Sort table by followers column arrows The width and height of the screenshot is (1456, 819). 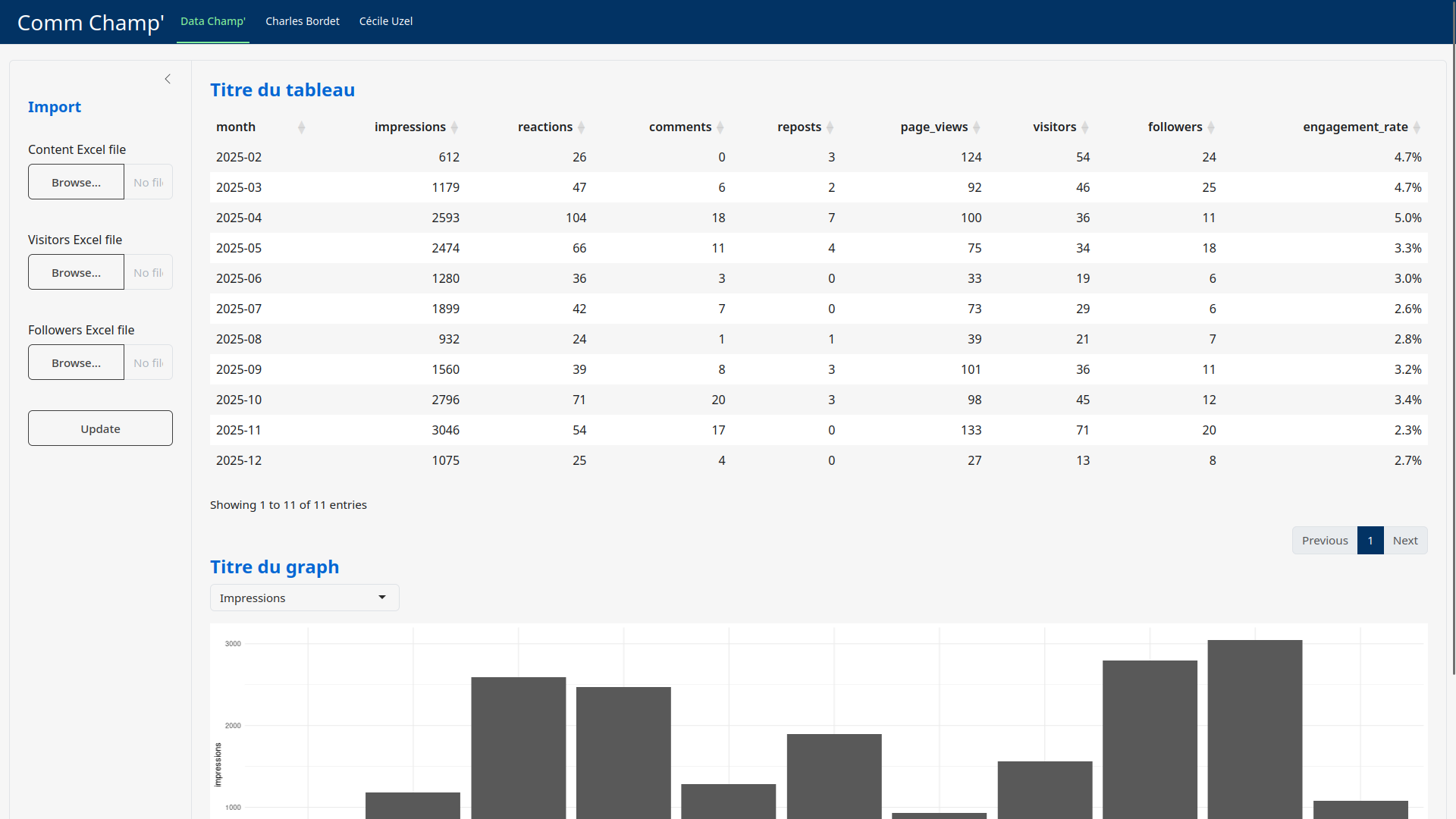[x=1211, y=127]
